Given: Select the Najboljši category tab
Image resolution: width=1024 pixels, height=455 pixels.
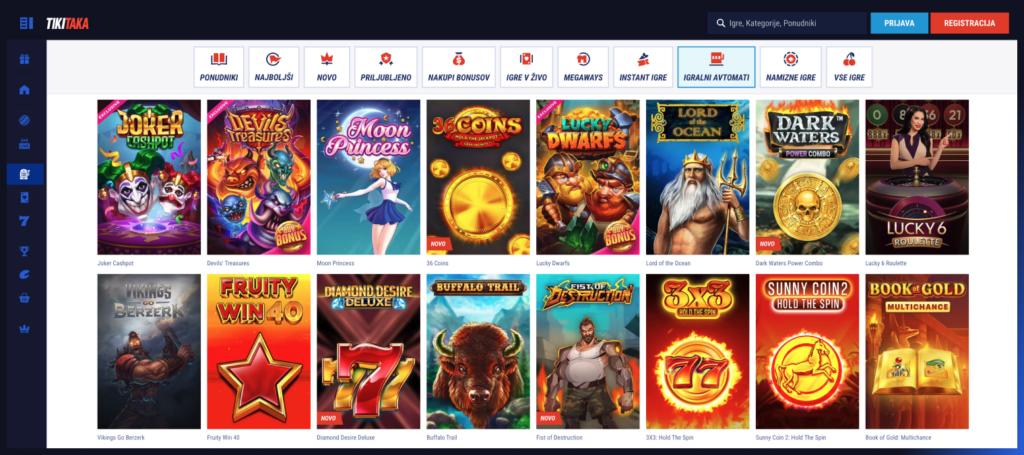Looking at the screenshot, I should click(274, 67).
